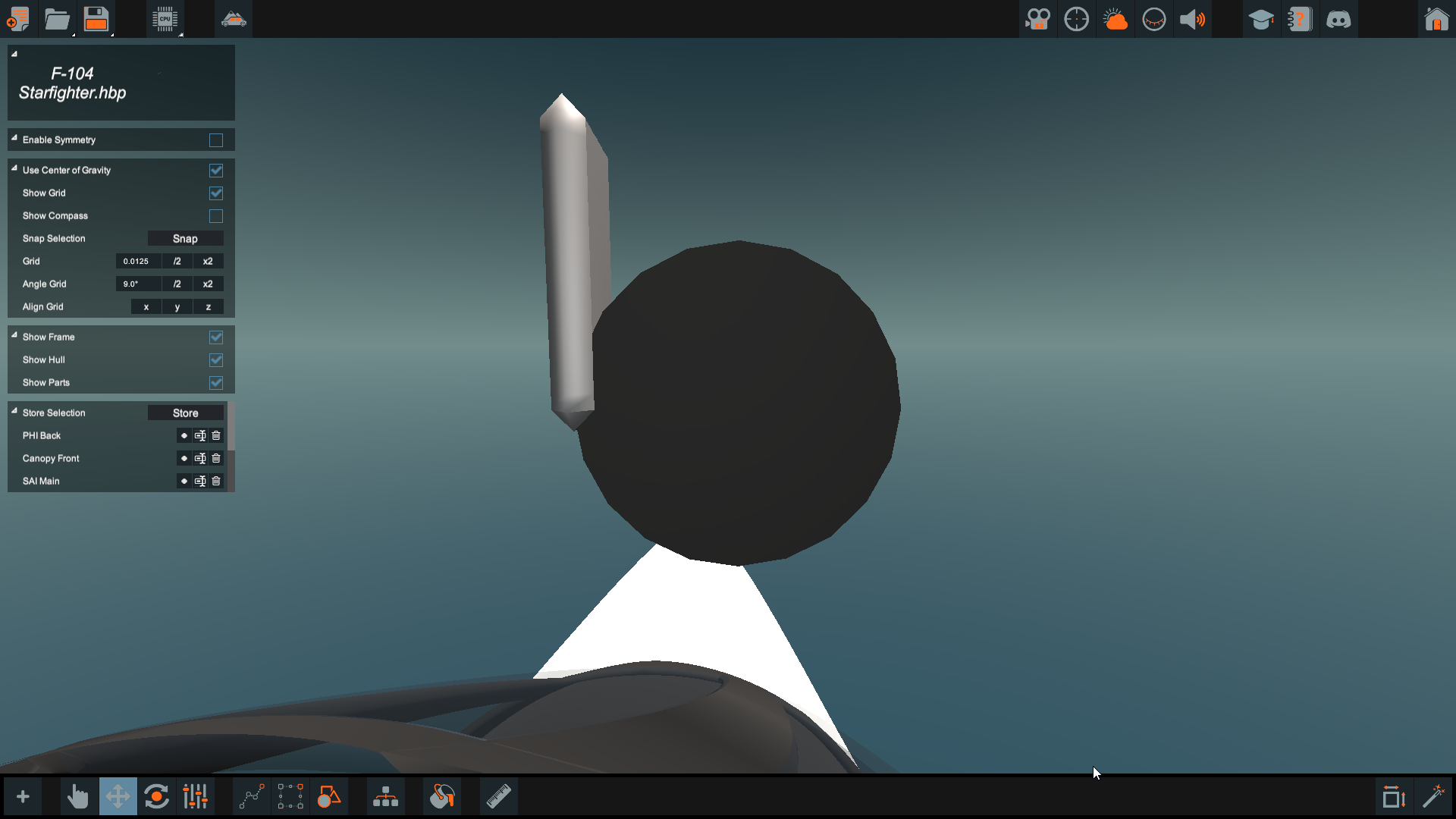Collapse the Use Center of Gravity section
The height and width of the screenshot is (819, 1456).
point(14,168)
